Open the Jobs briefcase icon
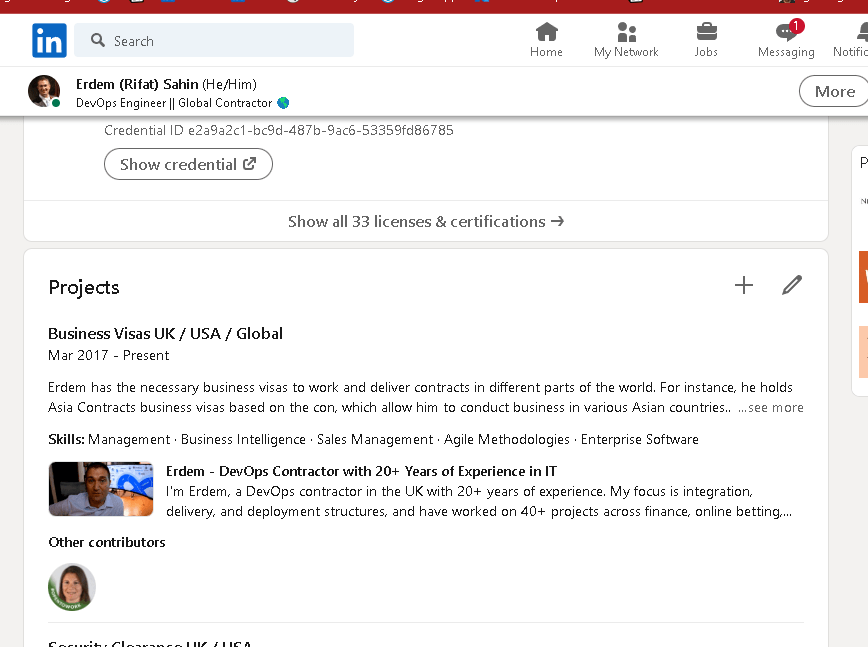868x647 pixels. pos(706,40)
